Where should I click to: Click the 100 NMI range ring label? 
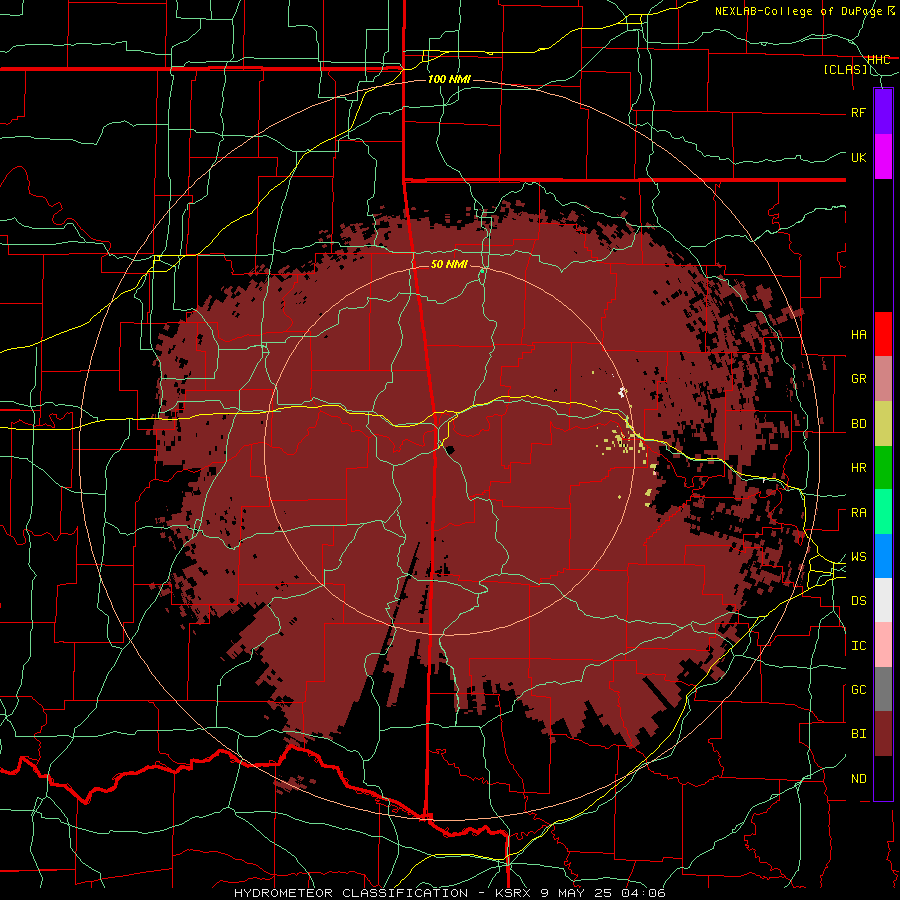pyautogui.click(x=449, y=79)
